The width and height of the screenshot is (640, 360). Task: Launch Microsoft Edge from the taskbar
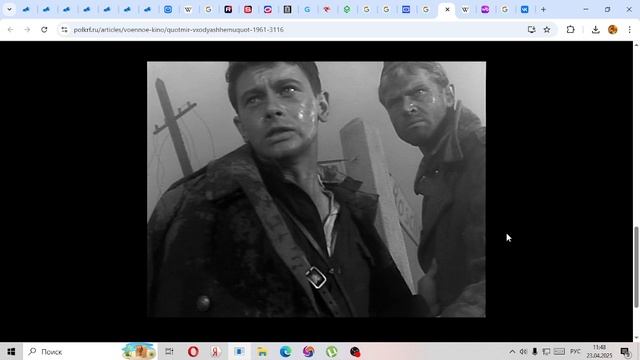pyautogui.click(x=285, y=351)
